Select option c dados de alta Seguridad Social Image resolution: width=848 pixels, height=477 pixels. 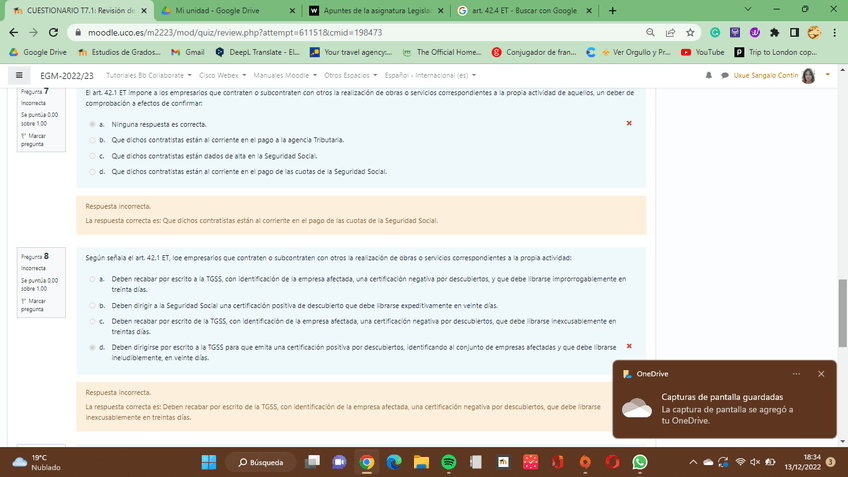[92, 156]
